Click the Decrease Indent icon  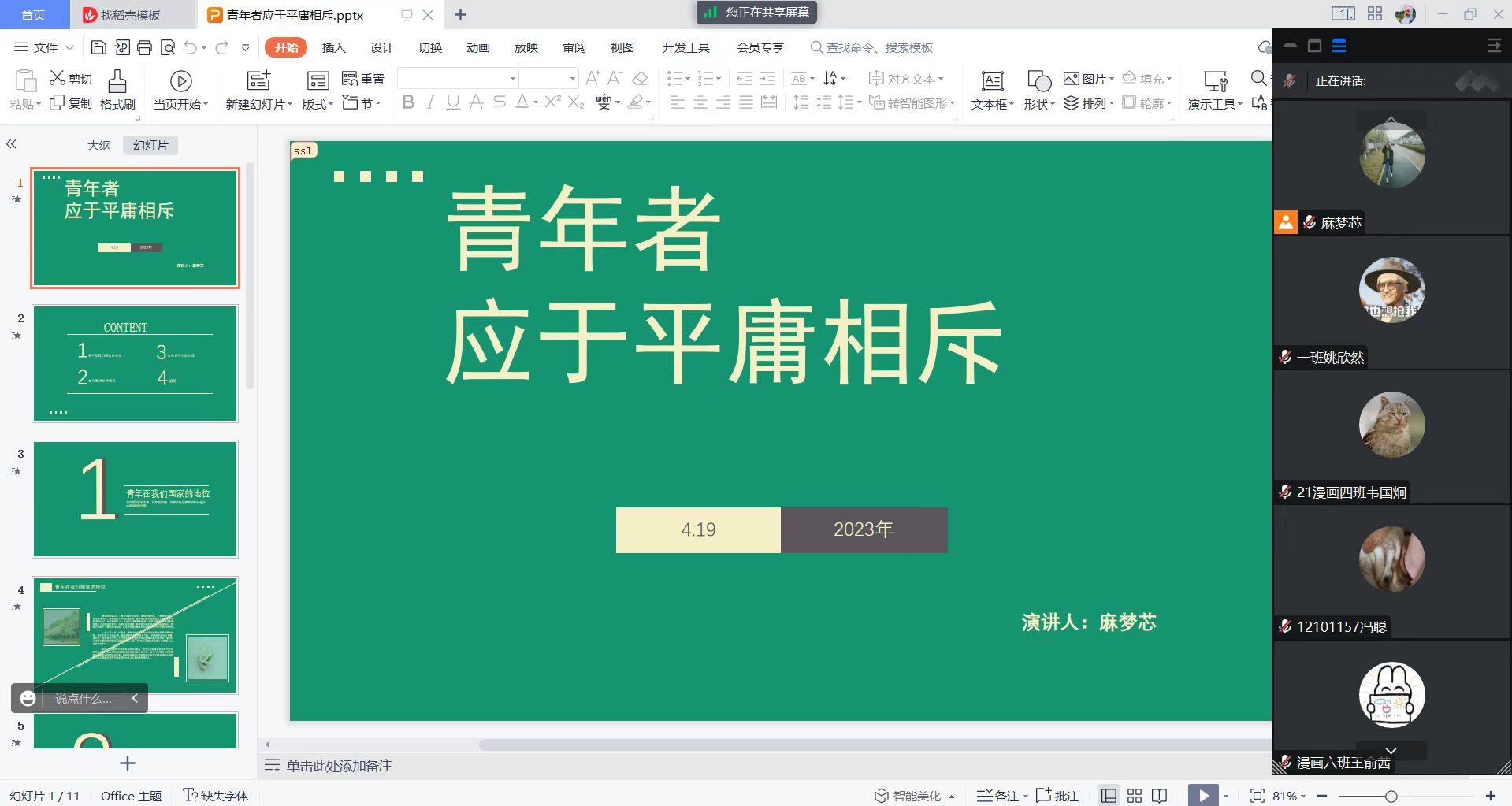(745, 78)
